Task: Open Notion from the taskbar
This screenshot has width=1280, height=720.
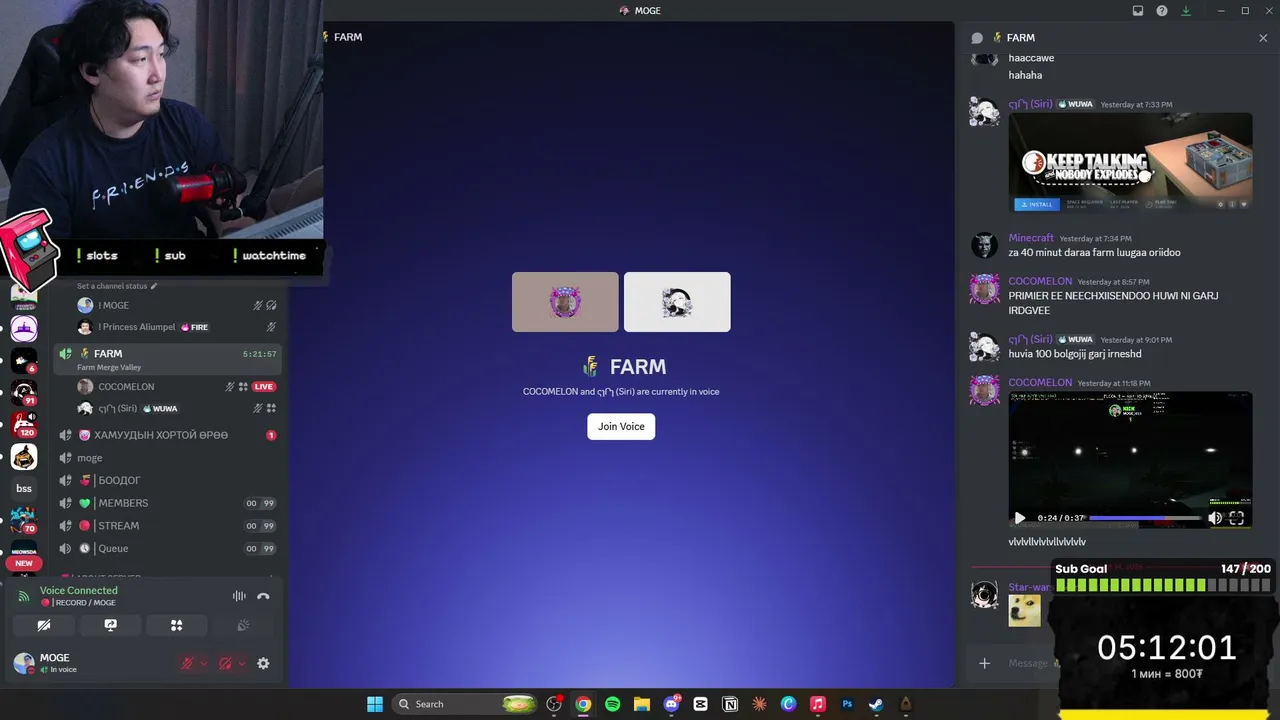Action: tap(730, 704)
